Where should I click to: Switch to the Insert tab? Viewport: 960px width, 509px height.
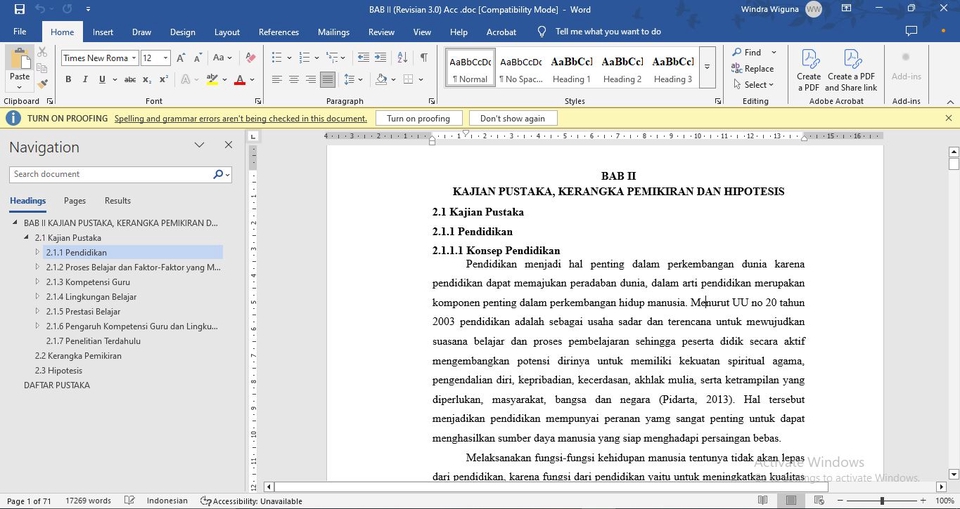point(103,32)
